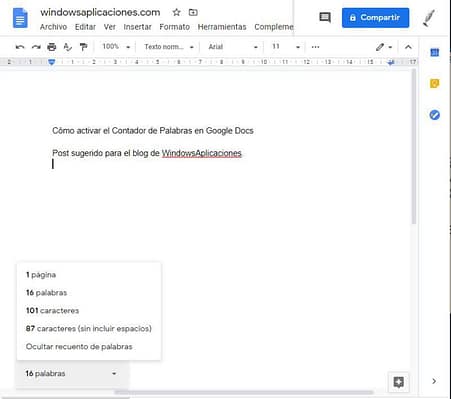Image resolution: width=451 pixels, height=399 pixels.
Task: Open the Calendar side panel icon
Action: pos(434,52)
